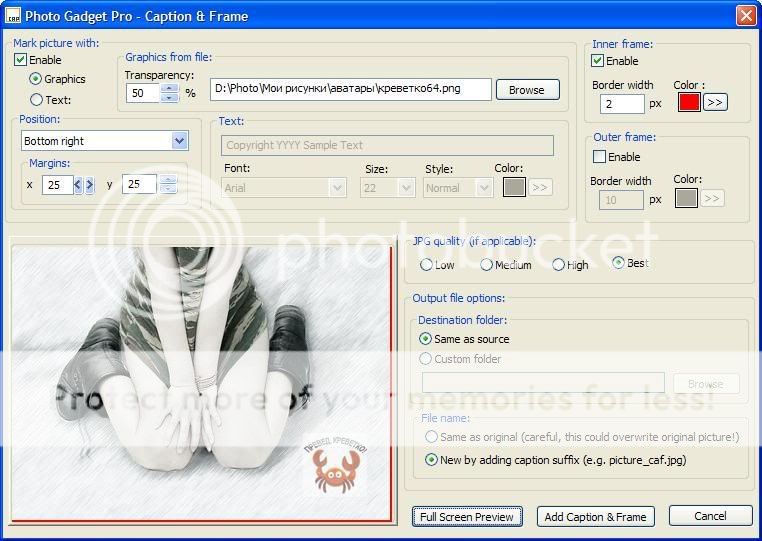Open inner frame color picker arrow button

point(715,102)
